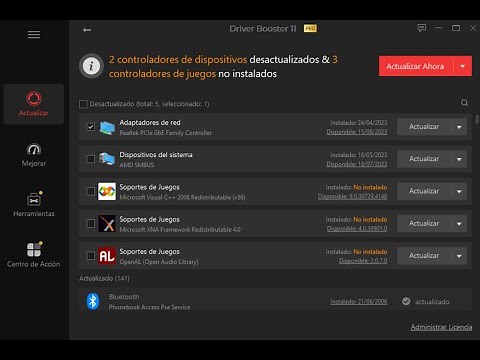Click the XNA Framework icon
Screen dimensions: 480x360
tap(107, 224)
